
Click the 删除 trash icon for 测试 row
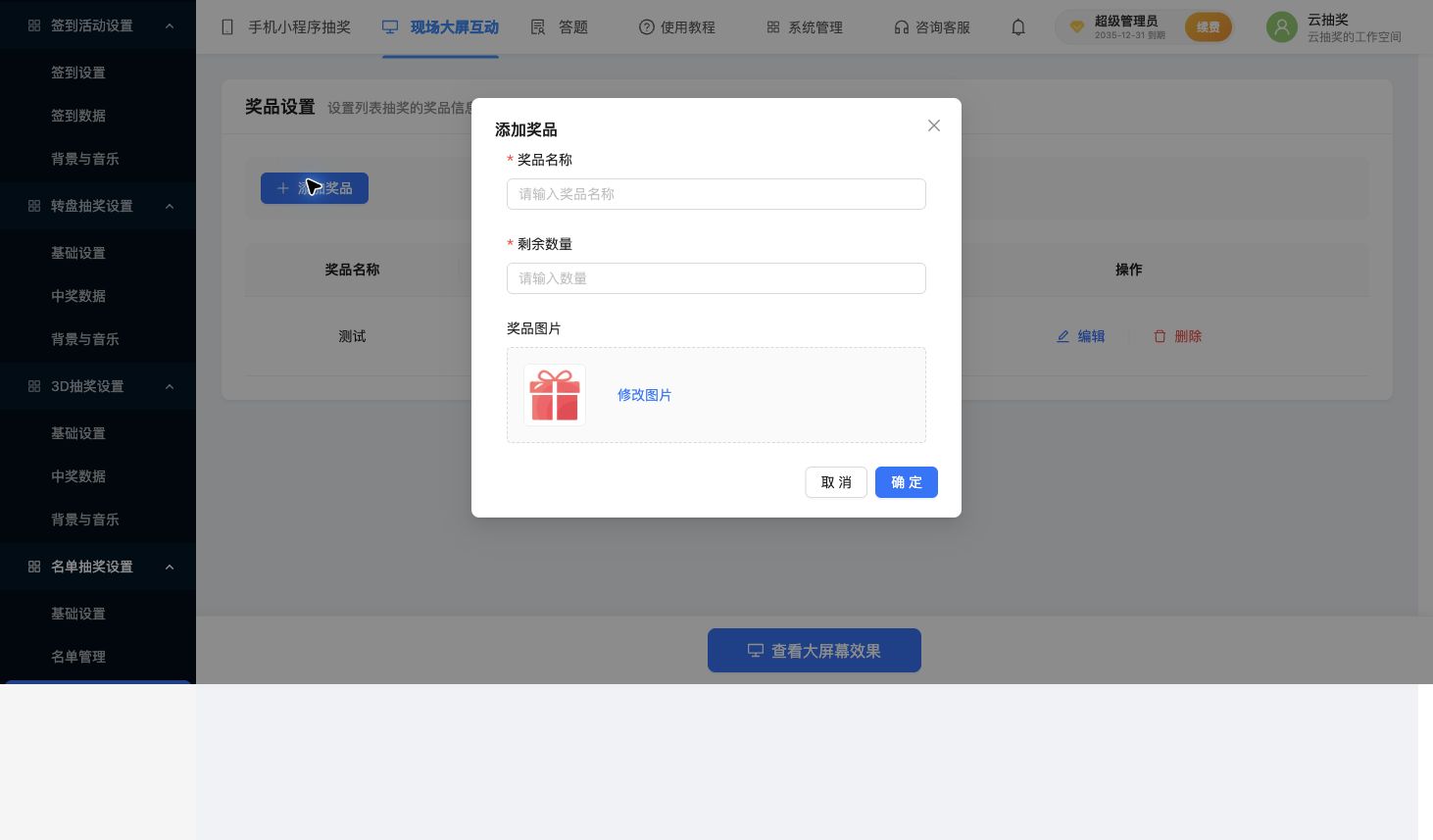1160,336
